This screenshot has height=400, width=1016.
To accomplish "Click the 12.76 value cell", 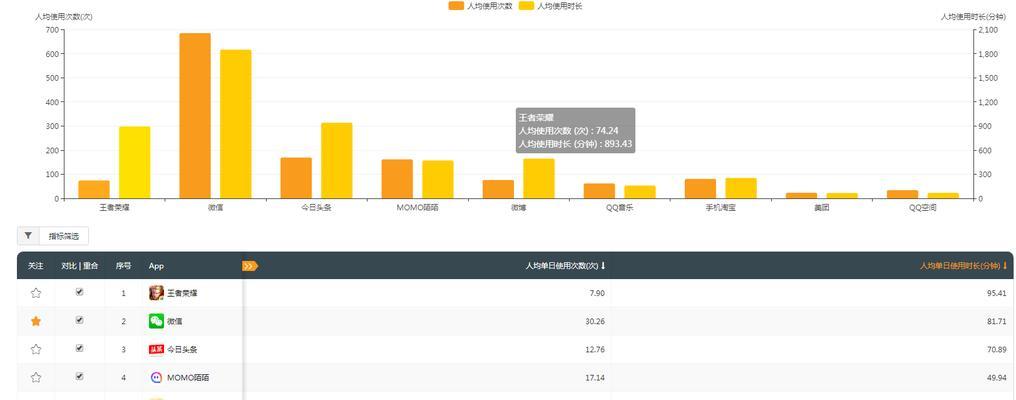I will coord(595,349).
